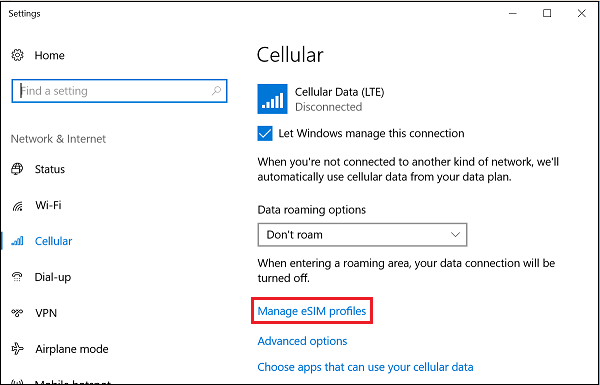Click the Find a setting search box
The height and width of the screenshot is (385, 600).
coord(119,91)
